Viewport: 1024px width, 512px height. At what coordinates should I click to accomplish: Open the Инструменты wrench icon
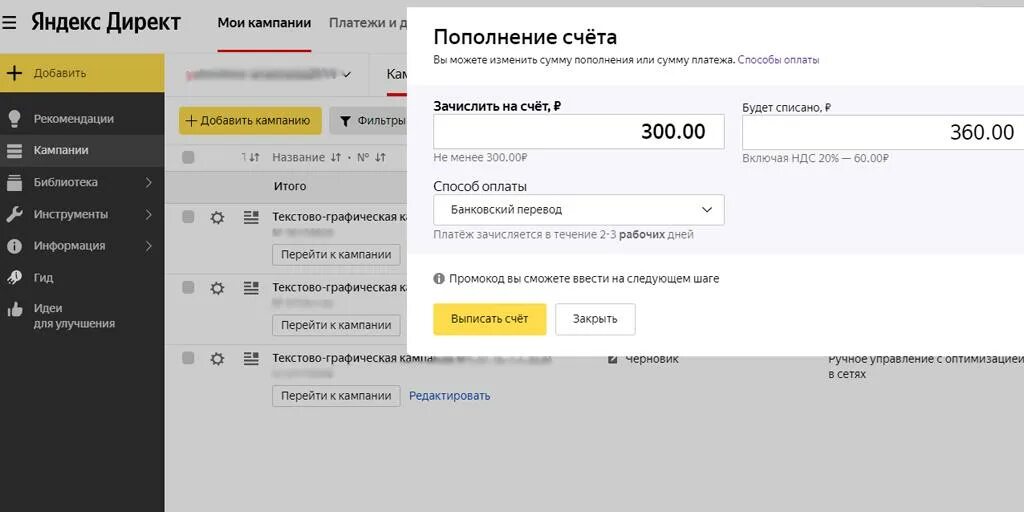coord(14,214)
